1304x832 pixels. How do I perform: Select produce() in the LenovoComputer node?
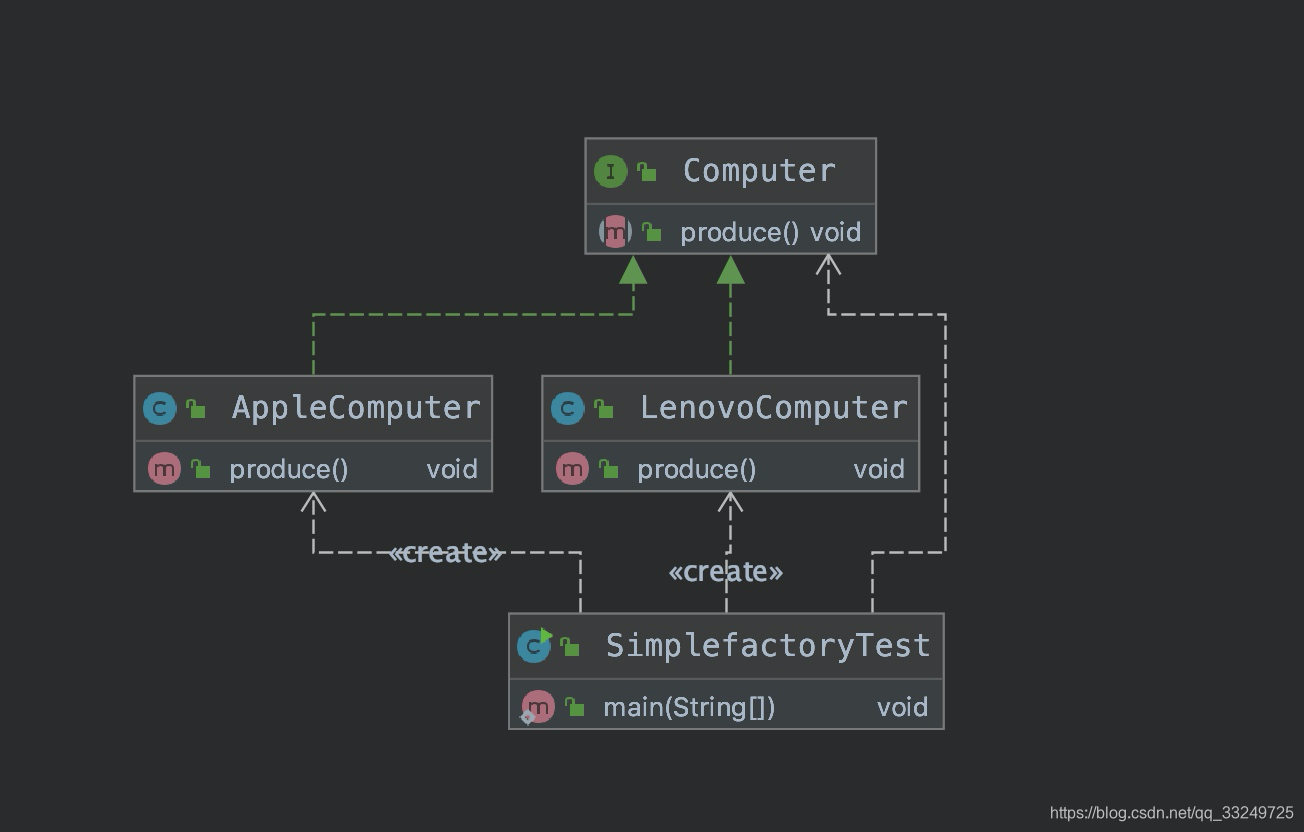[x=697, y=469]
